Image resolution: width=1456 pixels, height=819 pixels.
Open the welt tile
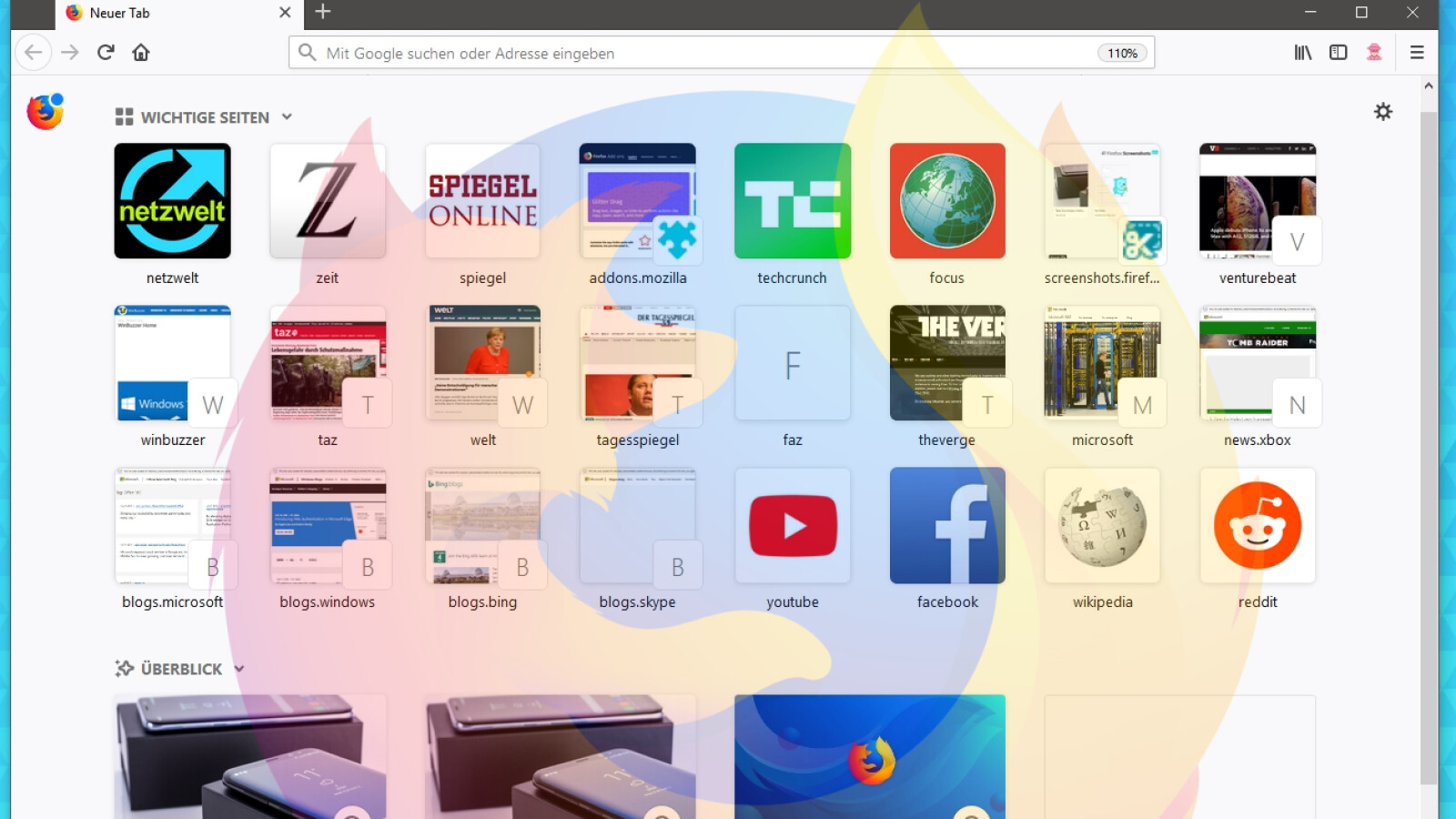[x=482, y=363]
